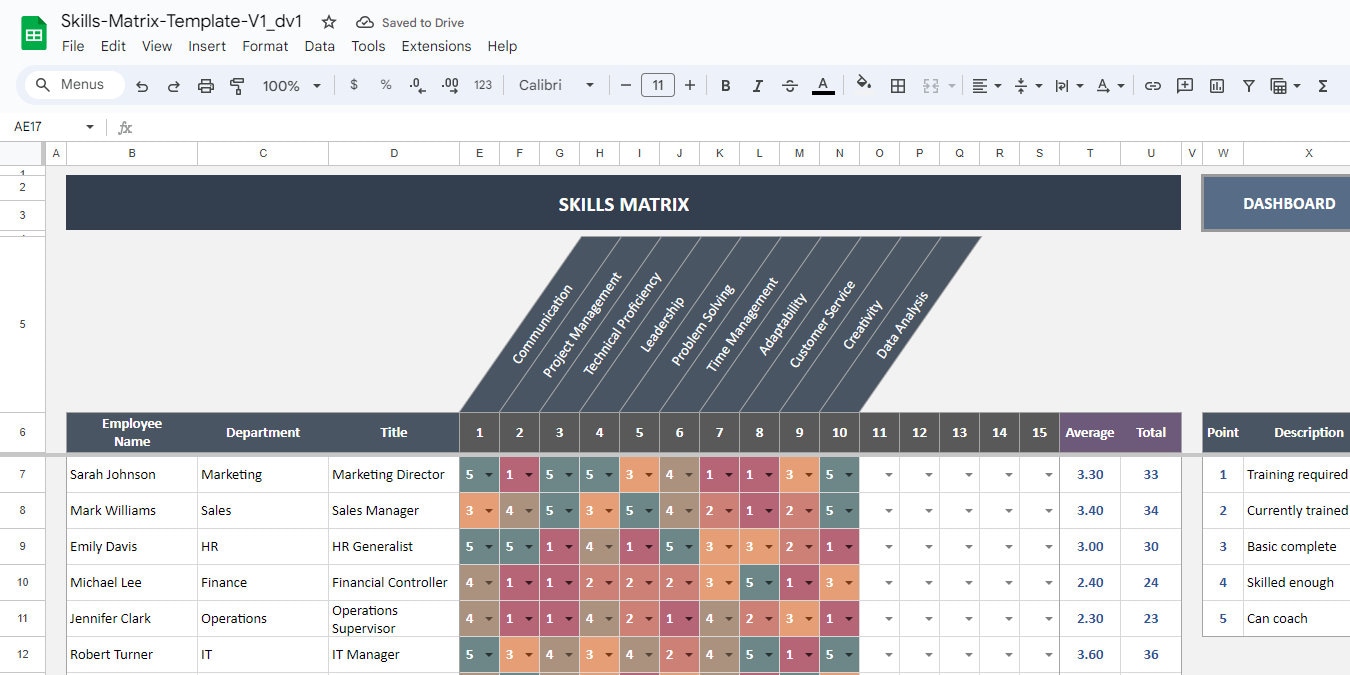Click the font size 11 field
Viewport: 1350px width, 675px height.
coord(658,86)
